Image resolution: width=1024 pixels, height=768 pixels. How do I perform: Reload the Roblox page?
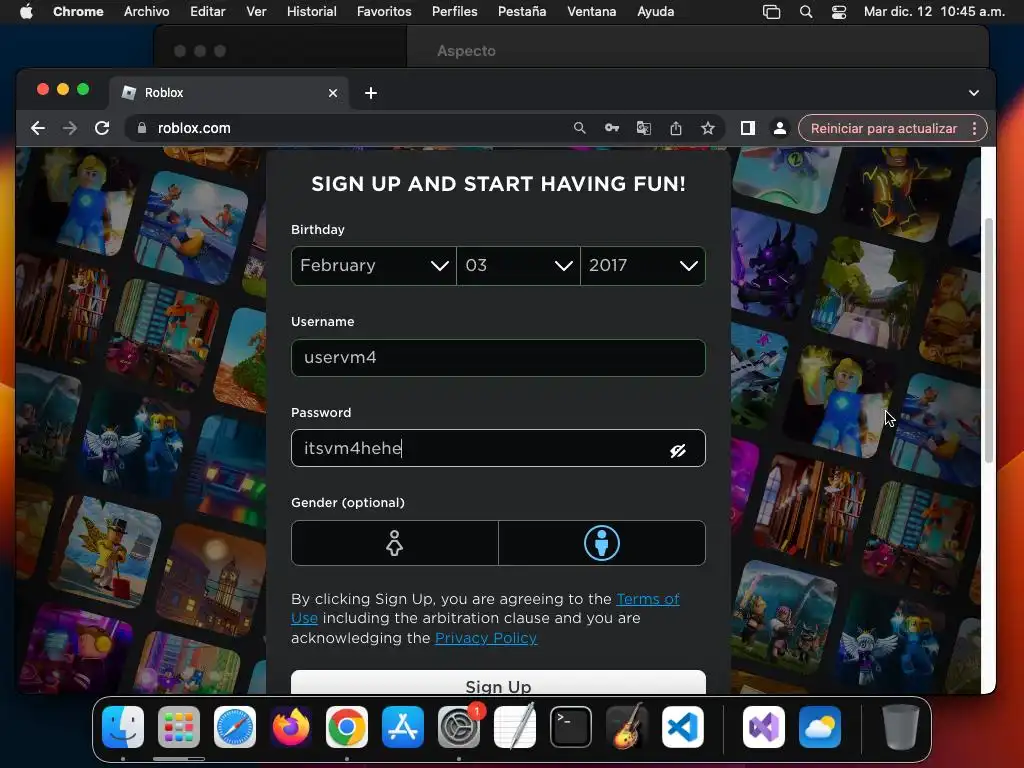(x=102, y=128)
